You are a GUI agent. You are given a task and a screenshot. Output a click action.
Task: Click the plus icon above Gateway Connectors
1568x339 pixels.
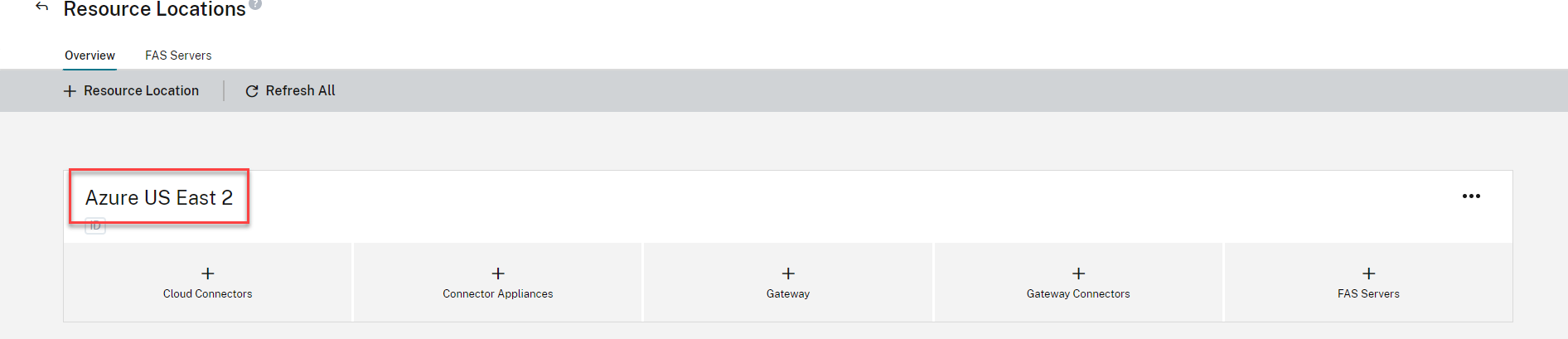pyautogui.click(x=1078, y=274)
